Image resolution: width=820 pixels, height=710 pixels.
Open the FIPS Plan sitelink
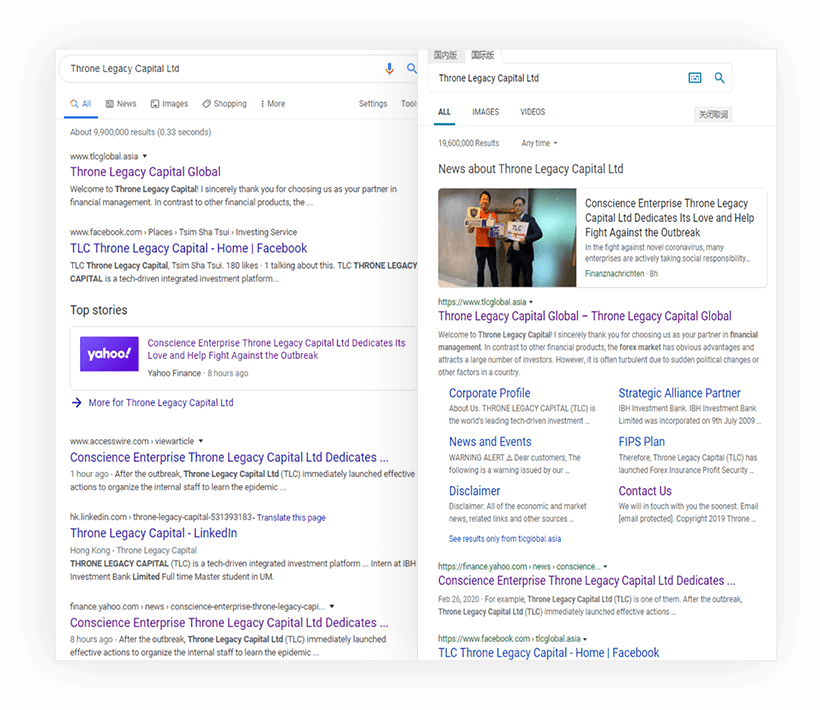tap(642, 442)
